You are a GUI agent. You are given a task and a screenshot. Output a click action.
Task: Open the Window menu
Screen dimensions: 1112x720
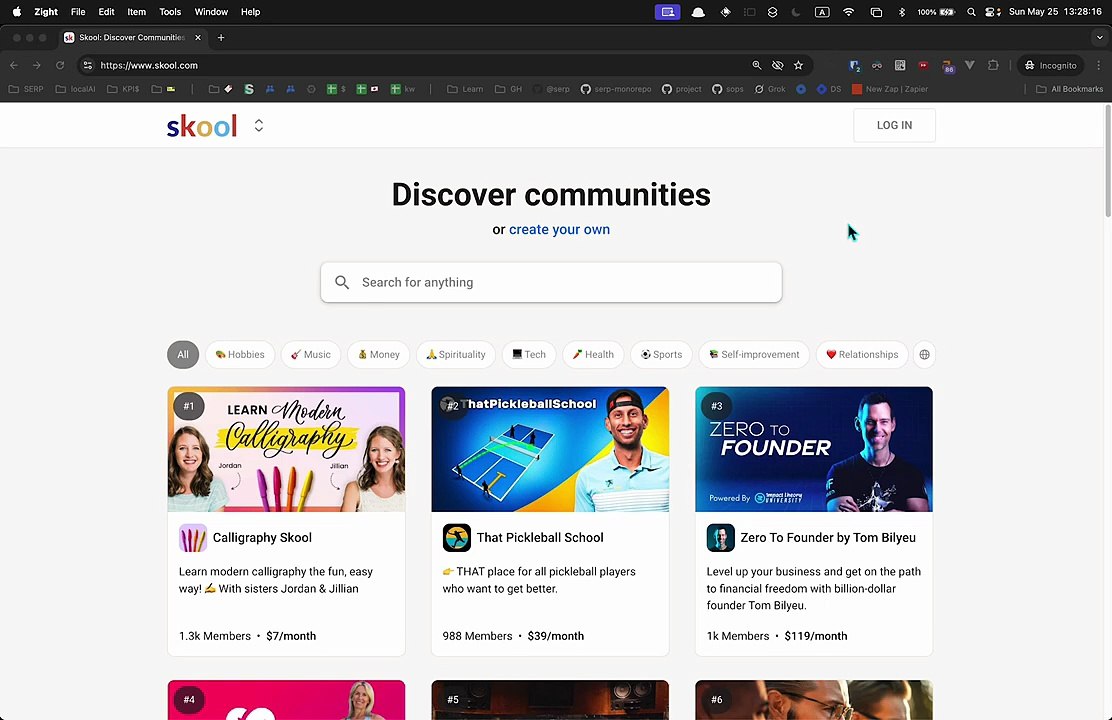211,12
